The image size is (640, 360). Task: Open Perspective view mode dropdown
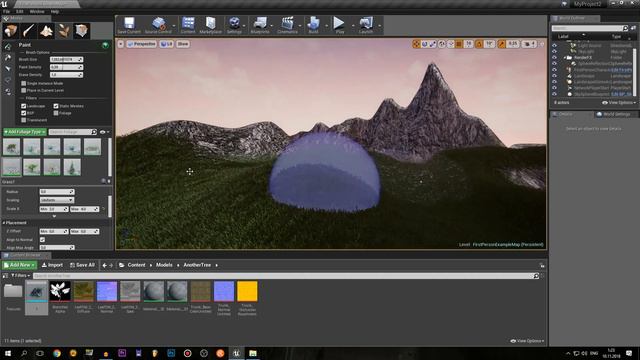click(142, 44)
